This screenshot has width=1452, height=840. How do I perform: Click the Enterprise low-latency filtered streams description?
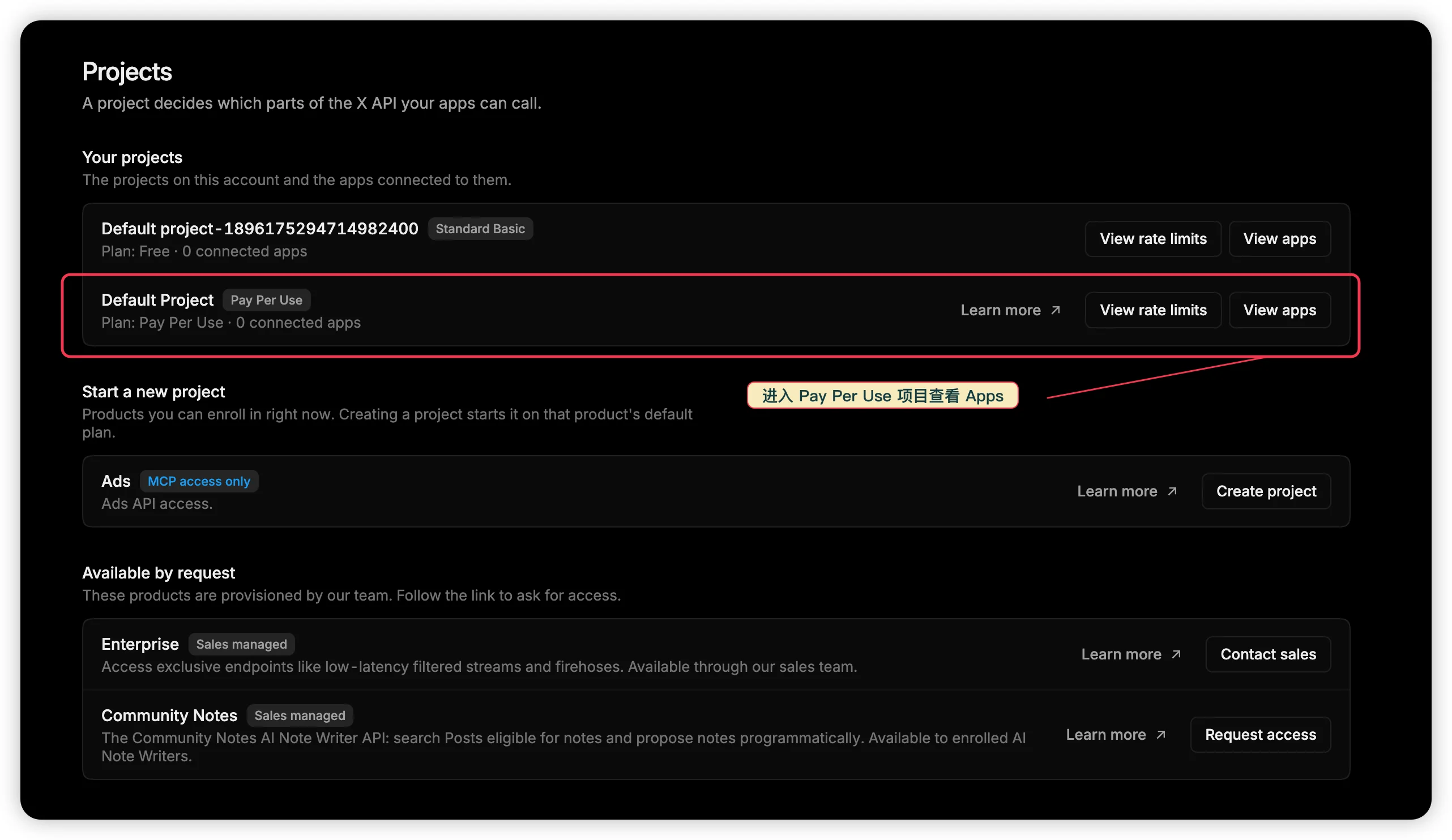[x=479, y=667]
